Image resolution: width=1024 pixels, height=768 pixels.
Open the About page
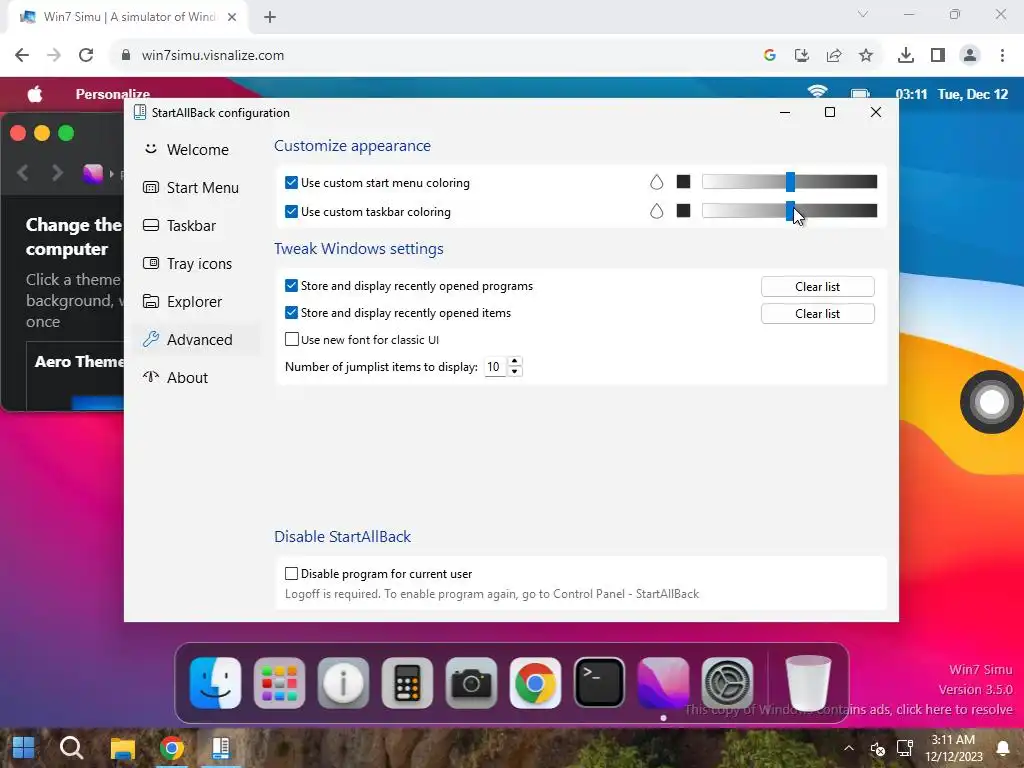[x=175, y=377]
